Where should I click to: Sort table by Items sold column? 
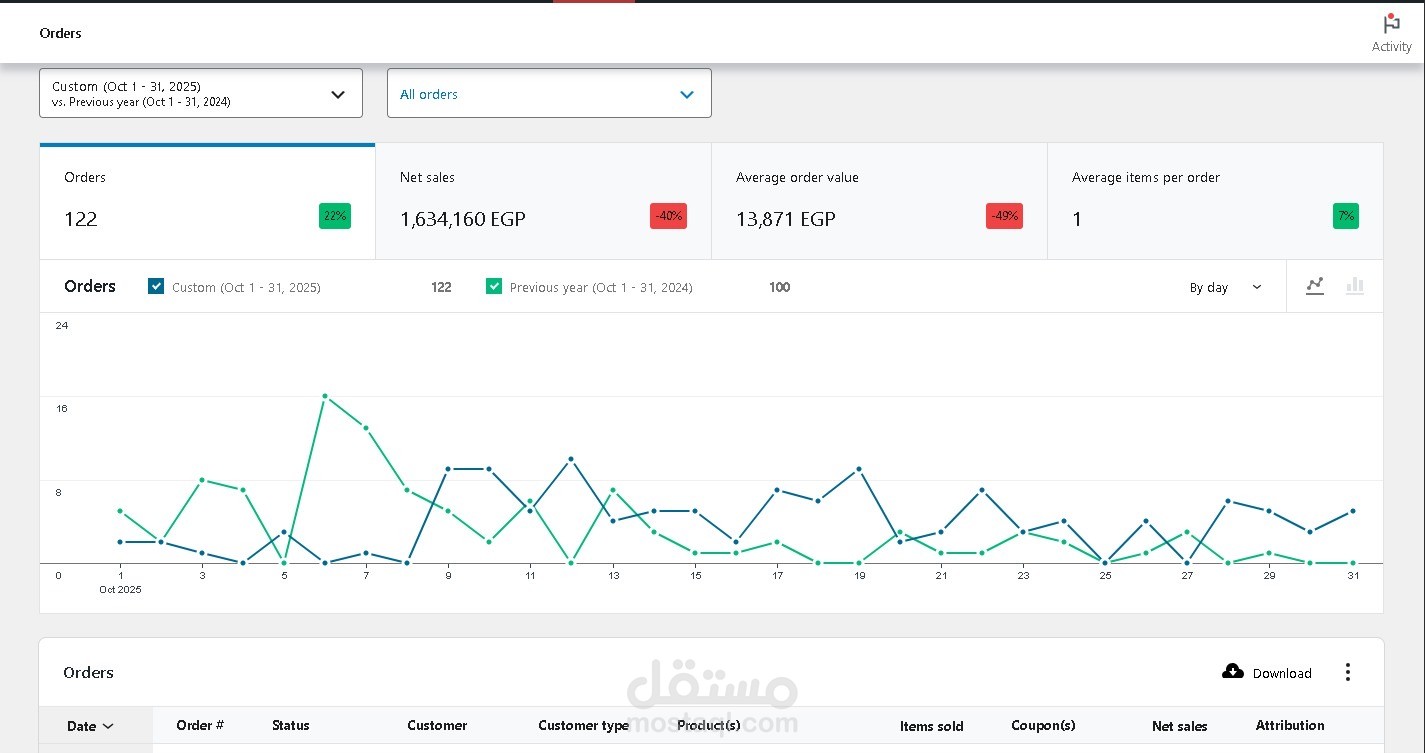click(931, 726)
